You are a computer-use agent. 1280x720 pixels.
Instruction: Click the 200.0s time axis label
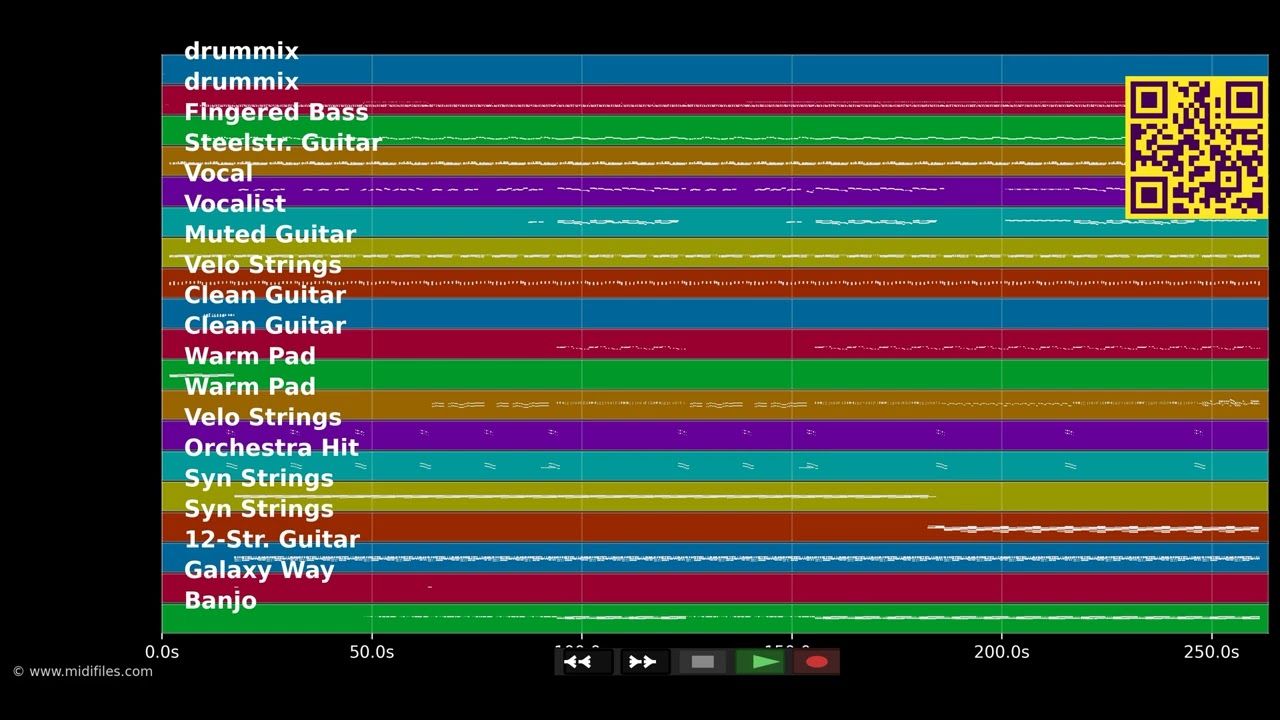click(x=1001, y=652)
